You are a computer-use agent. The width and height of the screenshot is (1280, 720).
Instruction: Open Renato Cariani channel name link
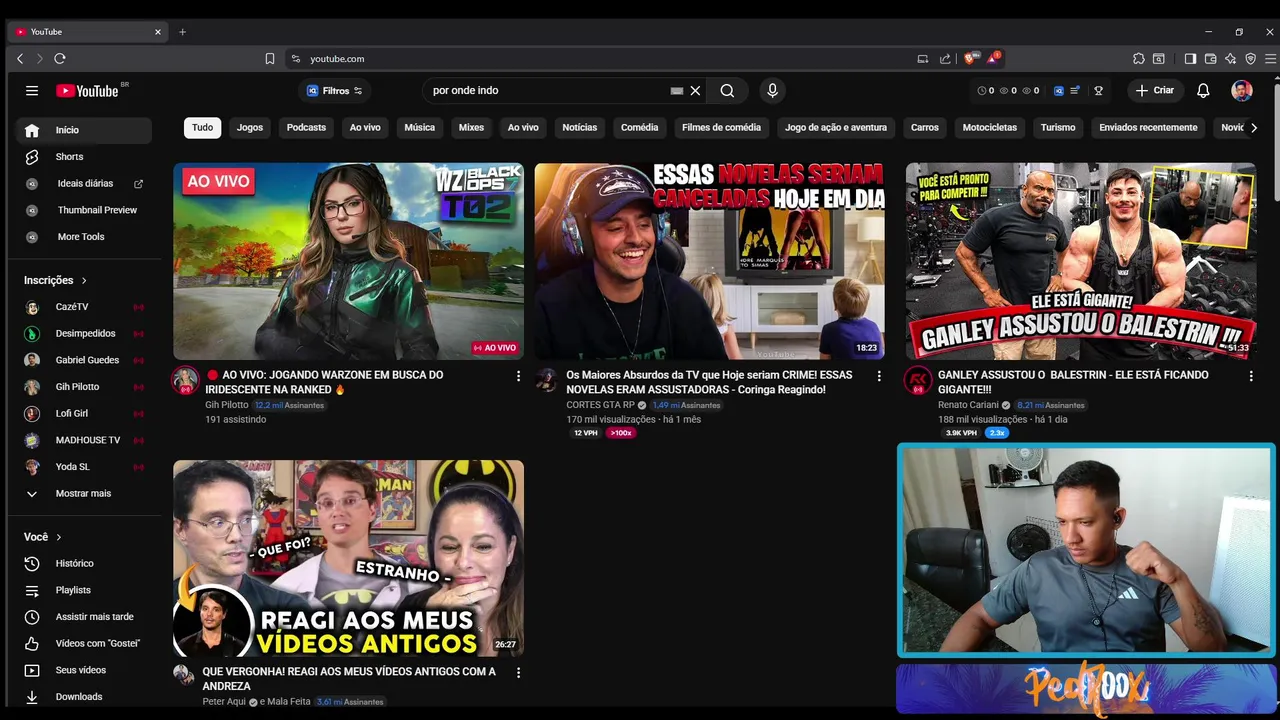coord(968,405)
